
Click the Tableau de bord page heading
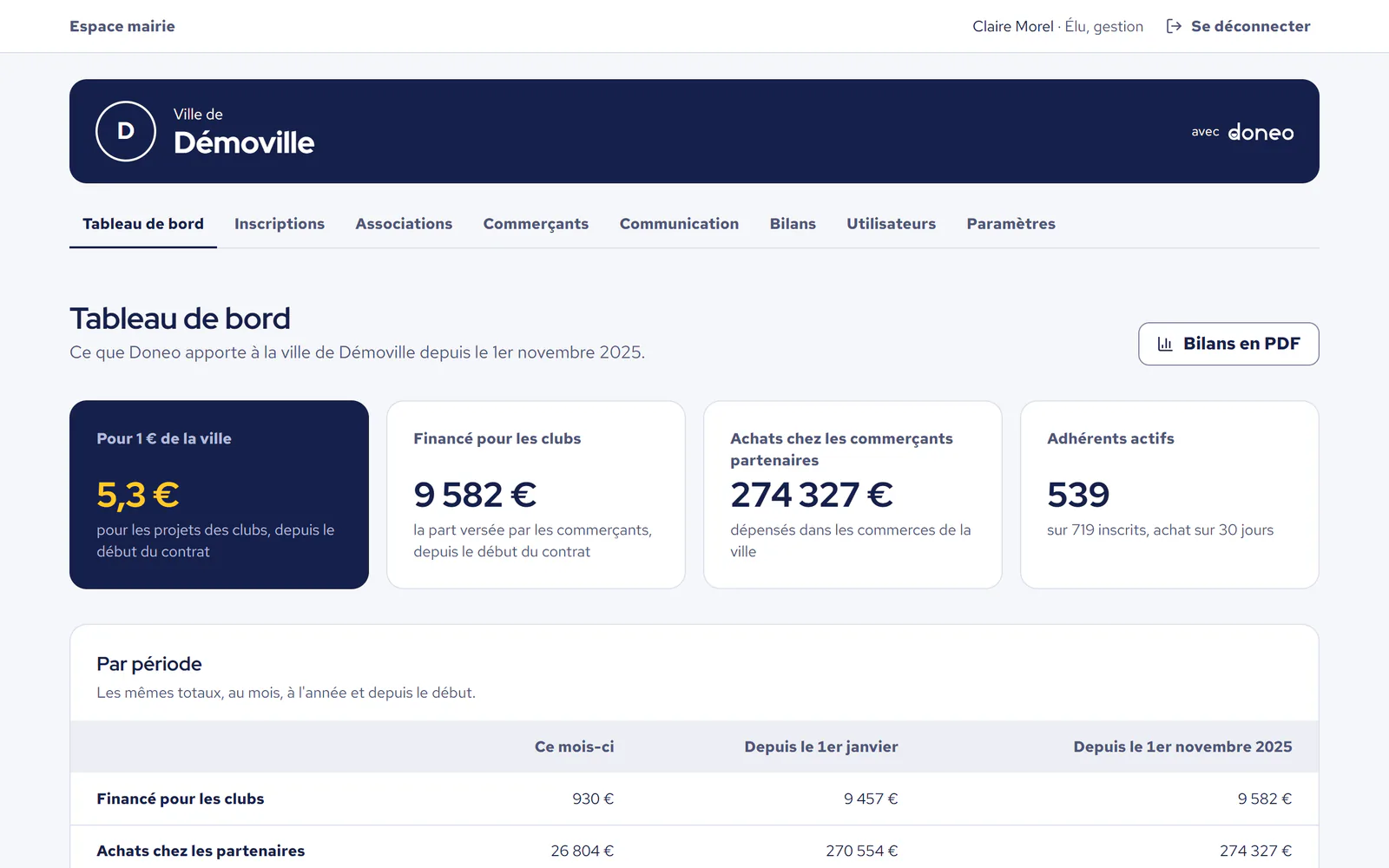tap(180, 319)
